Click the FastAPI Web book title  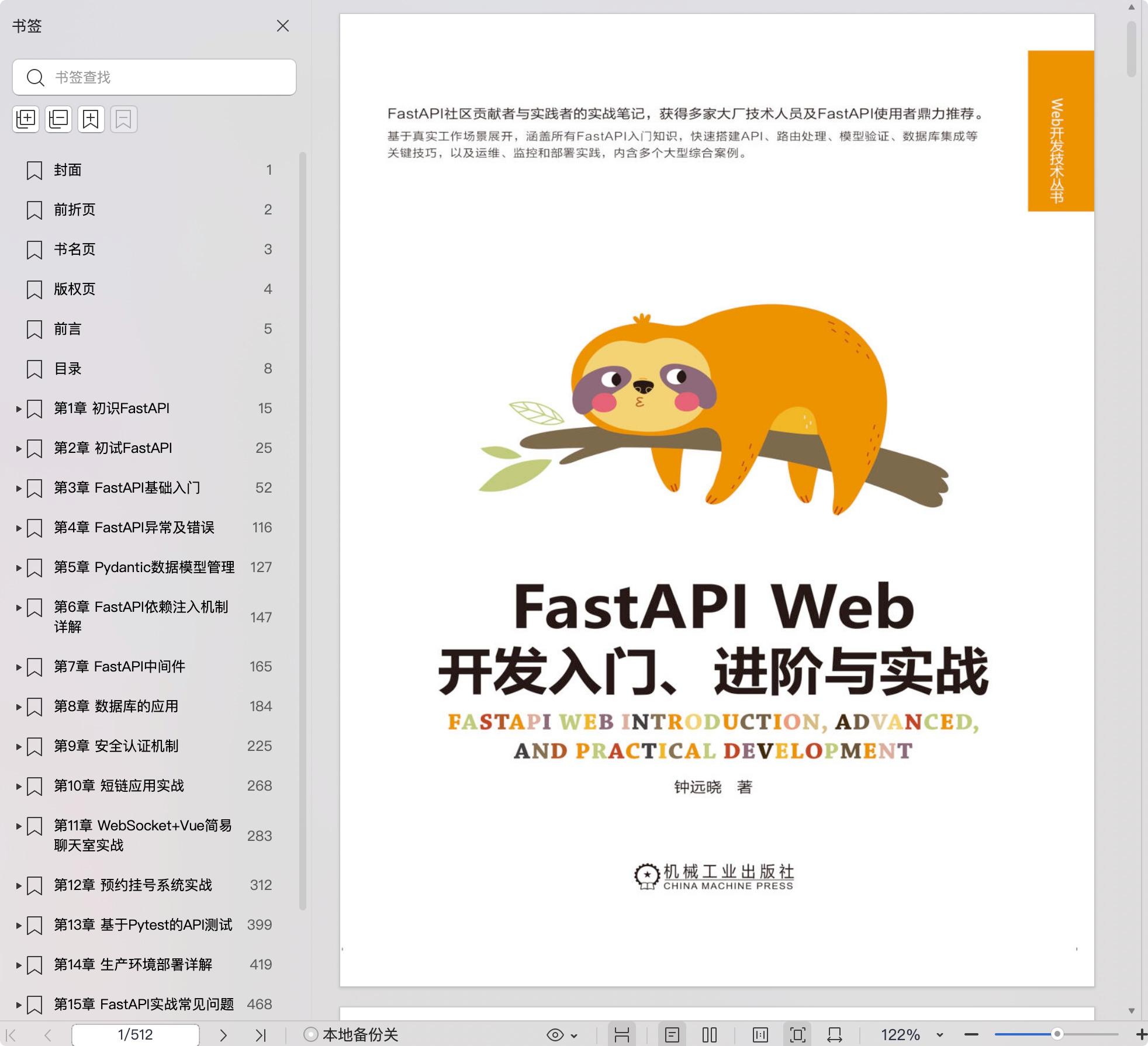[714, 607]
